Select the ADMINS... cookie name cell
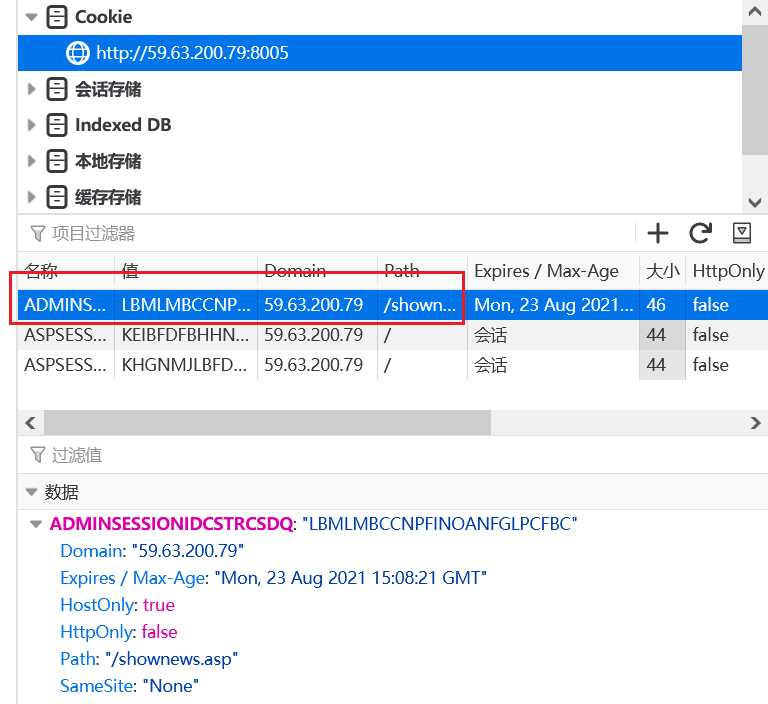This screenshot has height=704, width=768. point(66,305)
